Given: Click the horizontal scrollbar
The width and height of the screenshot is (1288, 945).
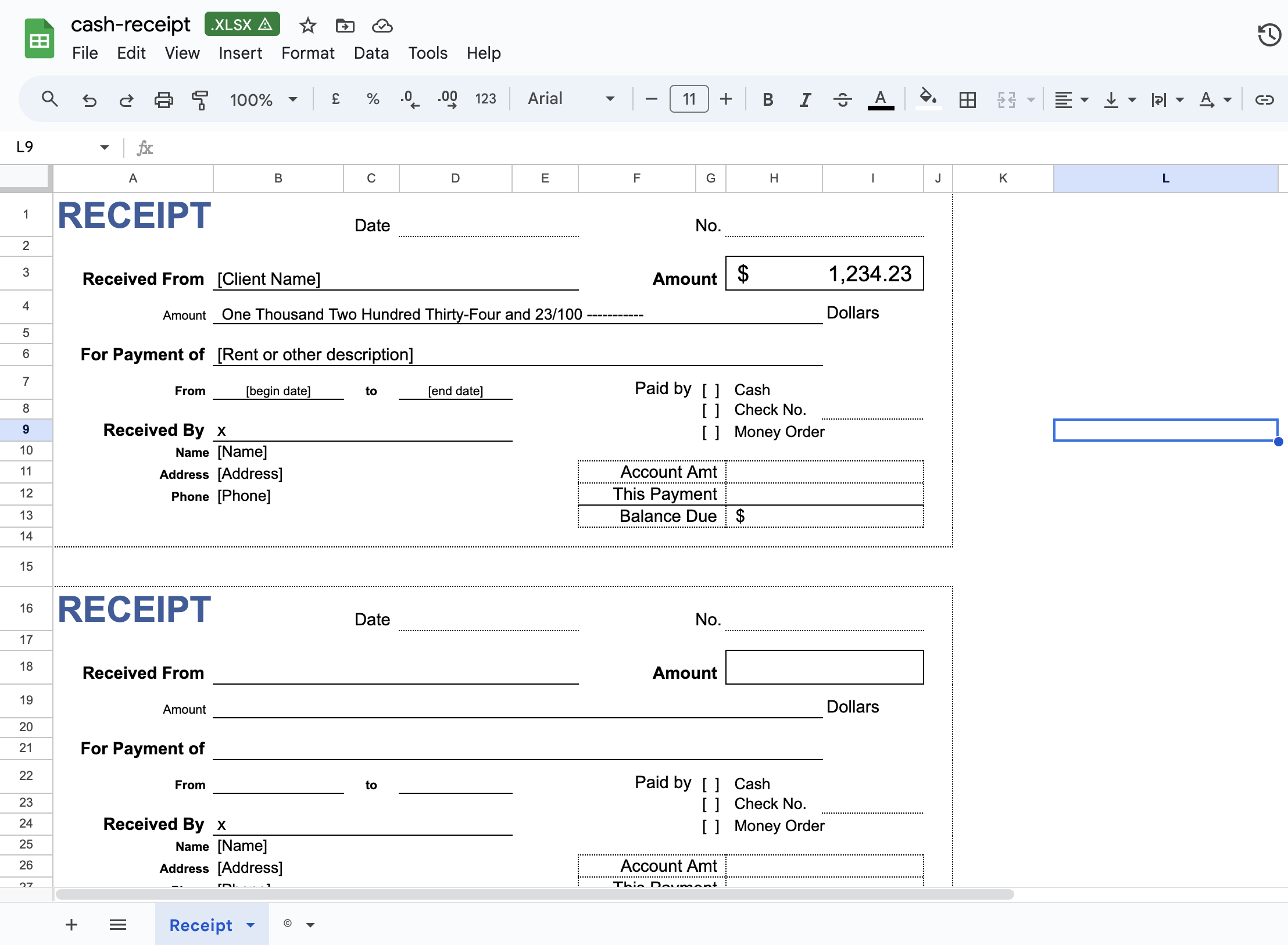Looking at the screenshot, I should 535,894.
